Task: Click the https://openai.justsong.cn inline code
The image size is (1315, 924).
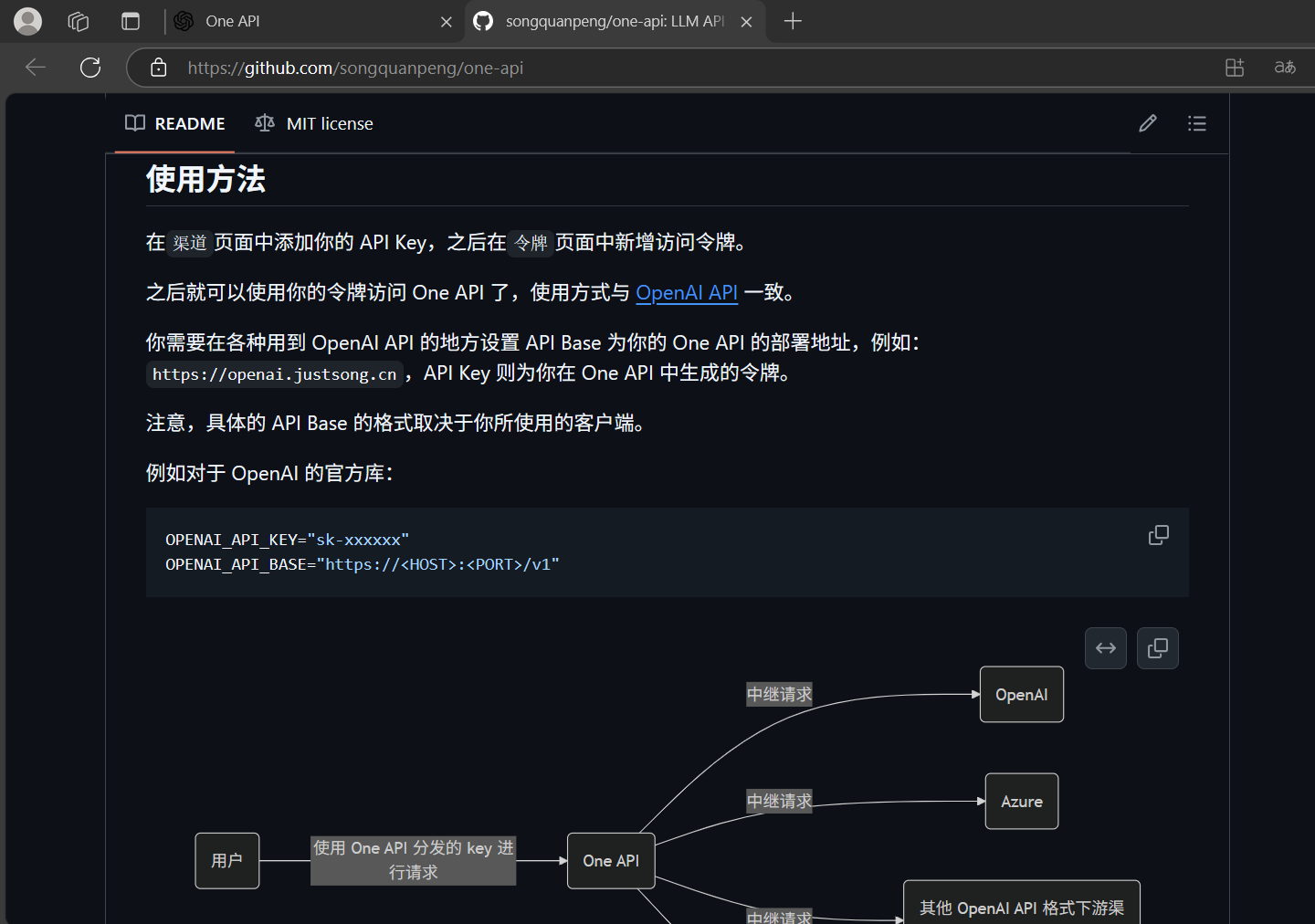Action: click(x=274, y=374)
